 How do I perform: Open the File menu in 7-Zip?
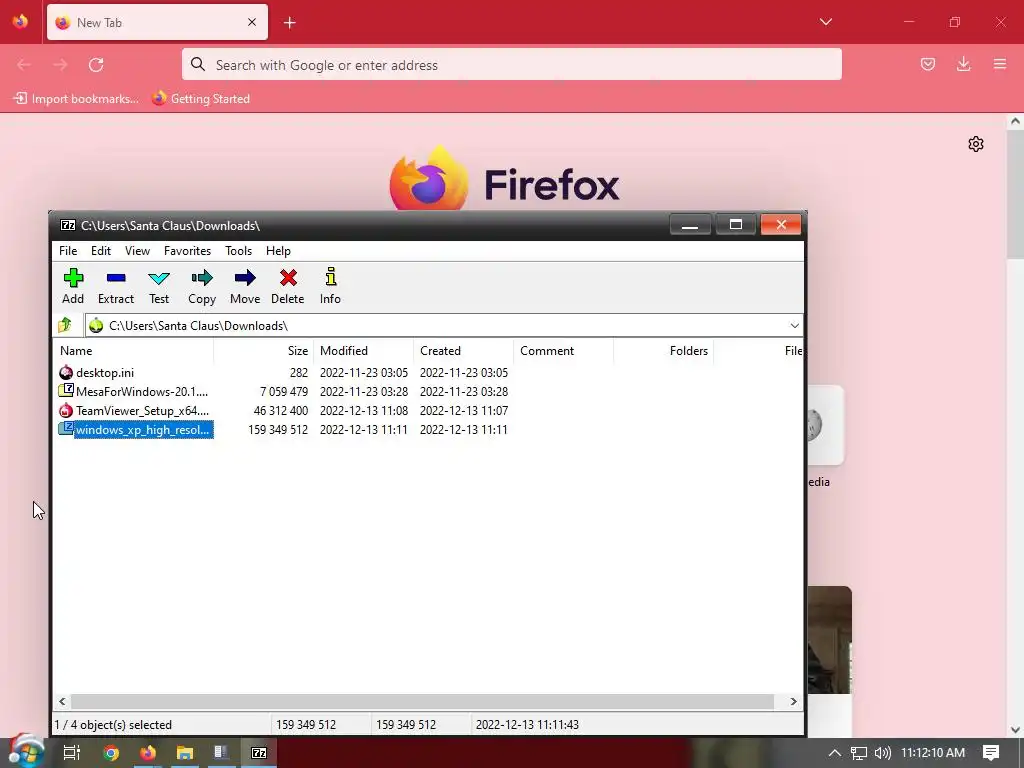[x=68, y=251]
